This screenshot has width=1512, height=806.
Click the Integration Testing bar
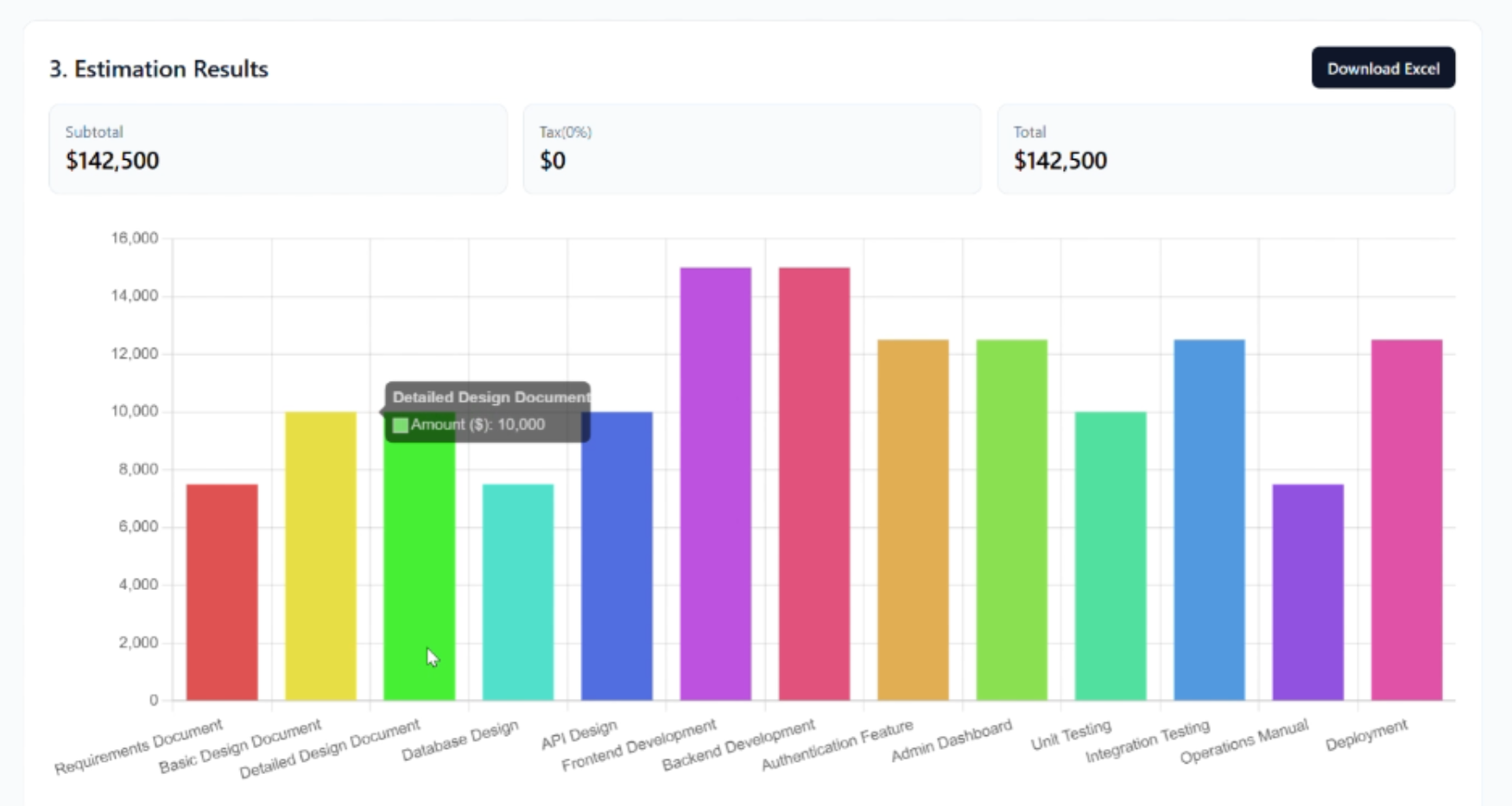pos(1207,518)
